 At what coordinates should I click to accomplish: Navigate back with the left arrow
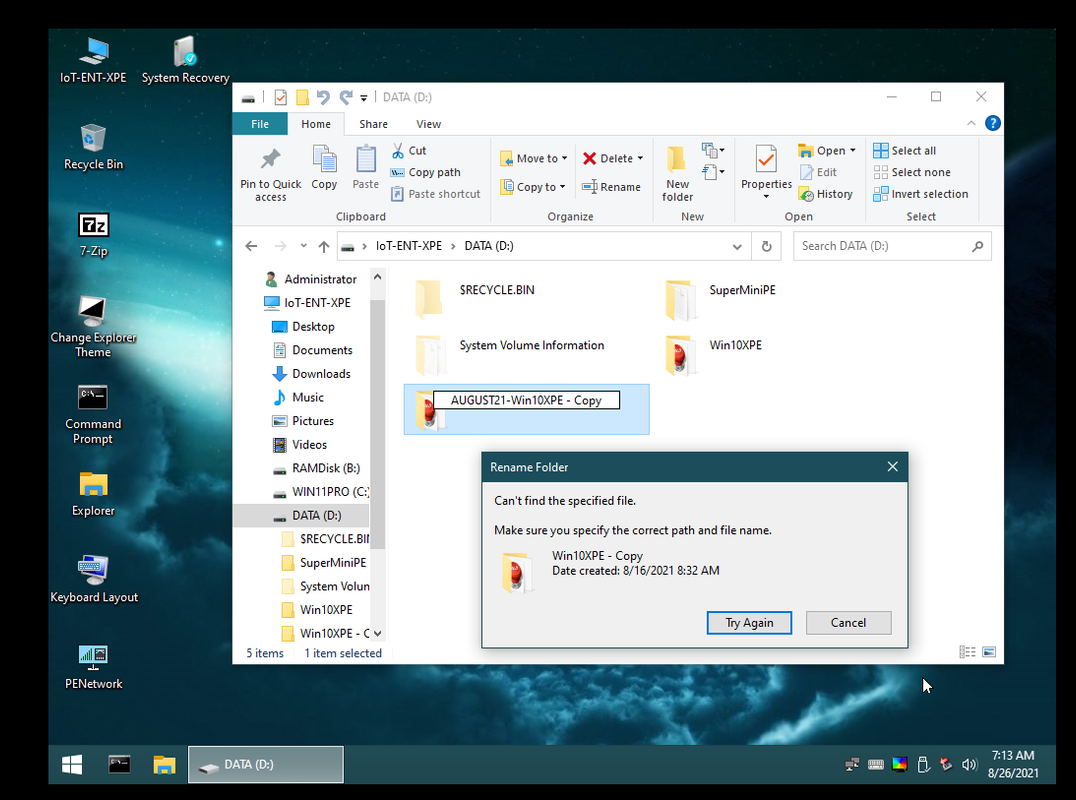tap(251, 246)
